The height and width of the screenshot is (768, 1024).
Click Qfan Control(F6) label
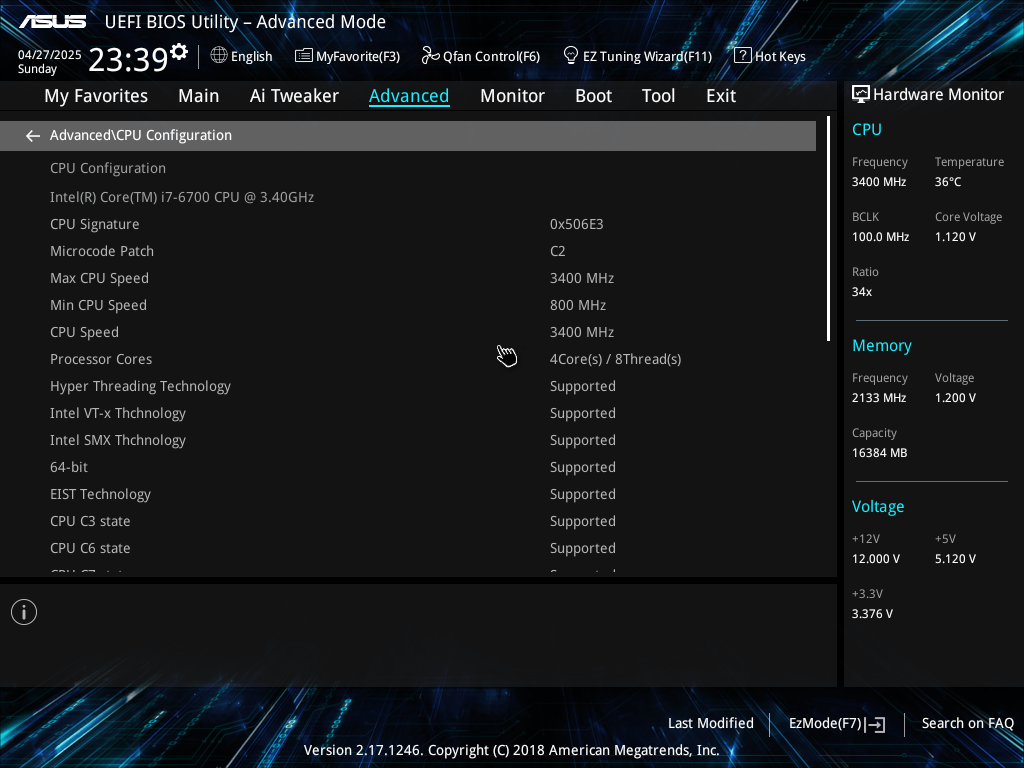click(491, 57)
